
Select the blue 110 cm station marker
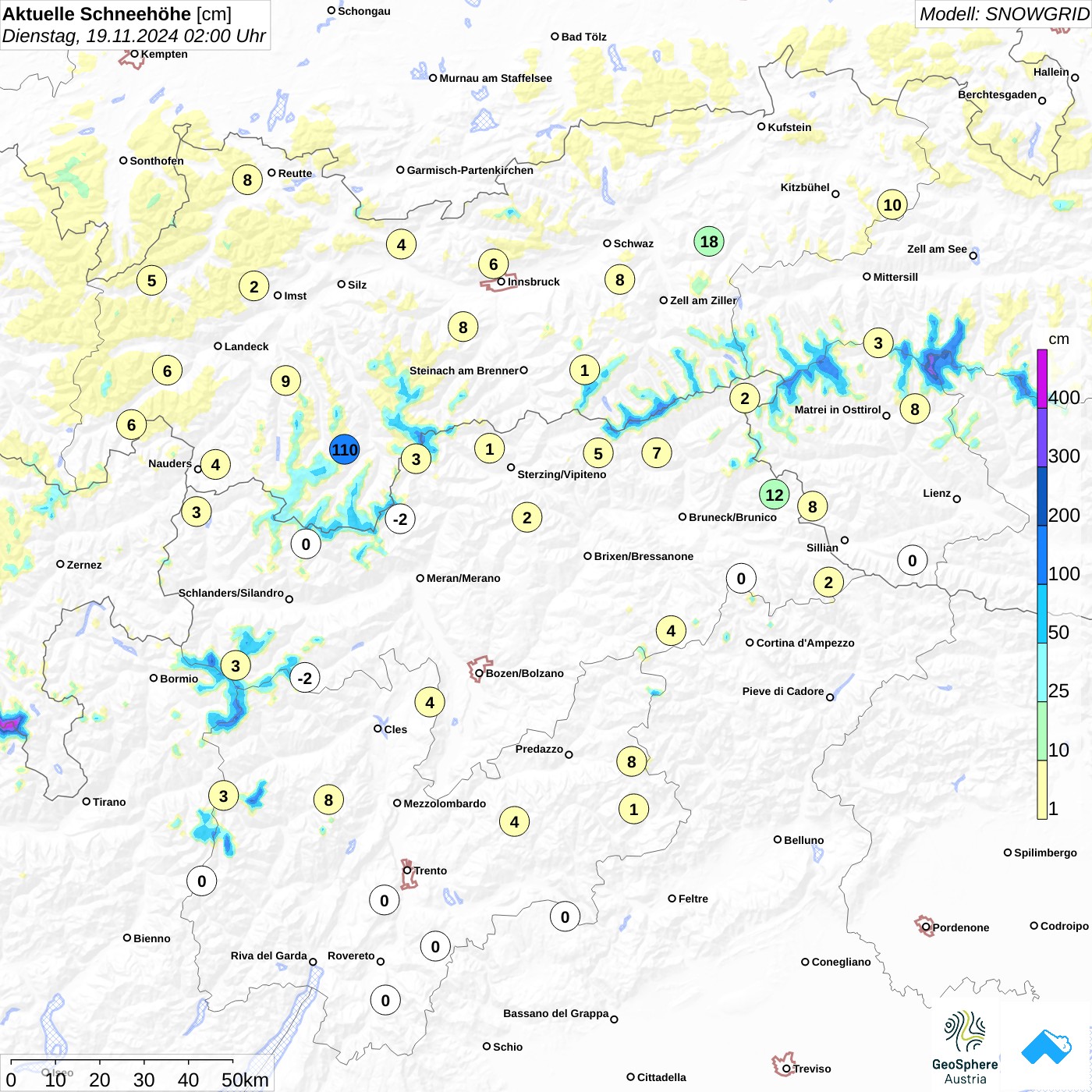pos(344,449)
